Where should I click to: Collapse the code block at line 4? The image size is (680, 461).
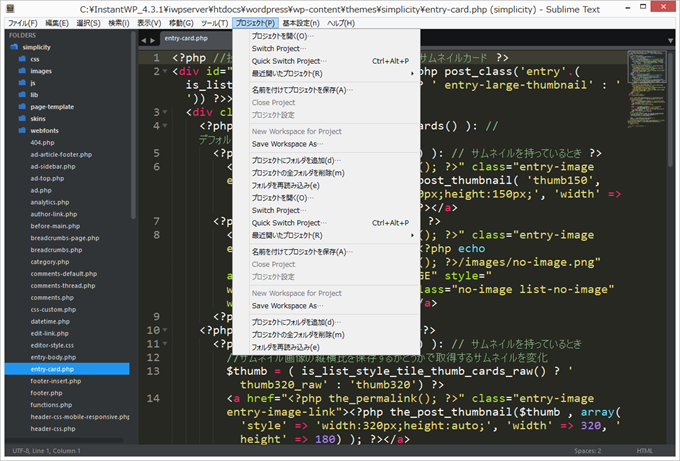165,126
